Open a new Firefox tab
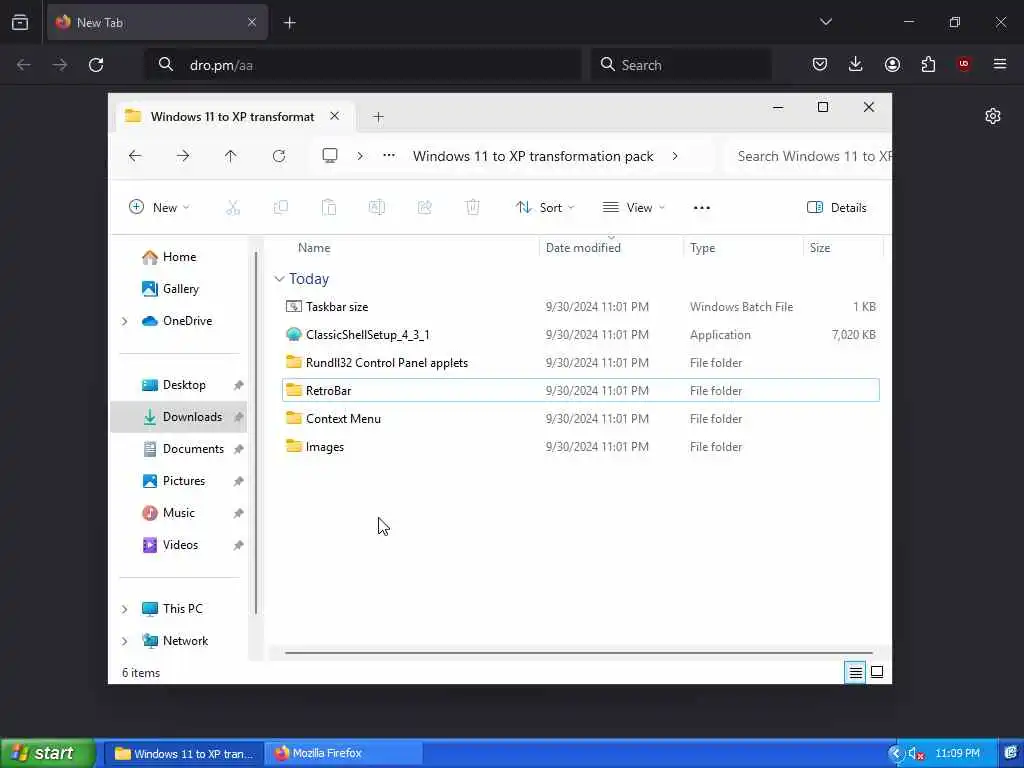 pyautogui.click(x=289, y=22)
